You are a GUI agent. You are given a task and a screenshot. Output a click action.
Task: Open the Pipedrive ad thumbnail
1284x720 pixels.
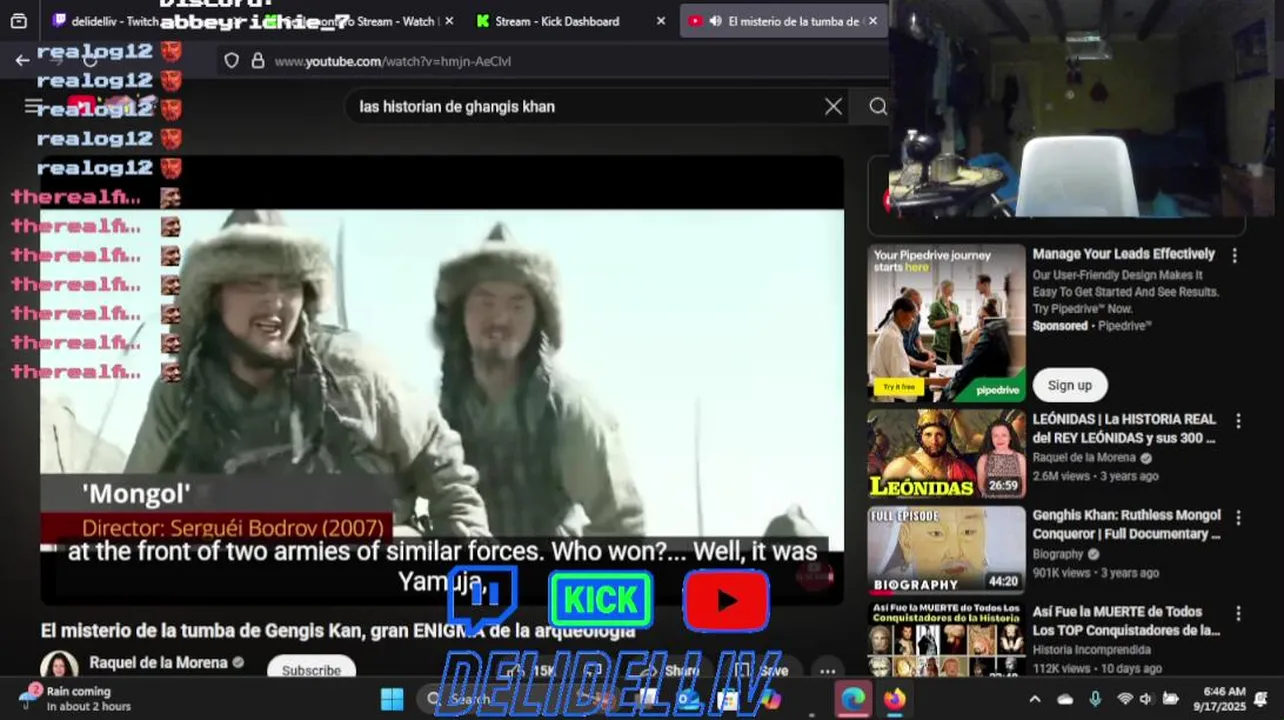coord(946,323)
